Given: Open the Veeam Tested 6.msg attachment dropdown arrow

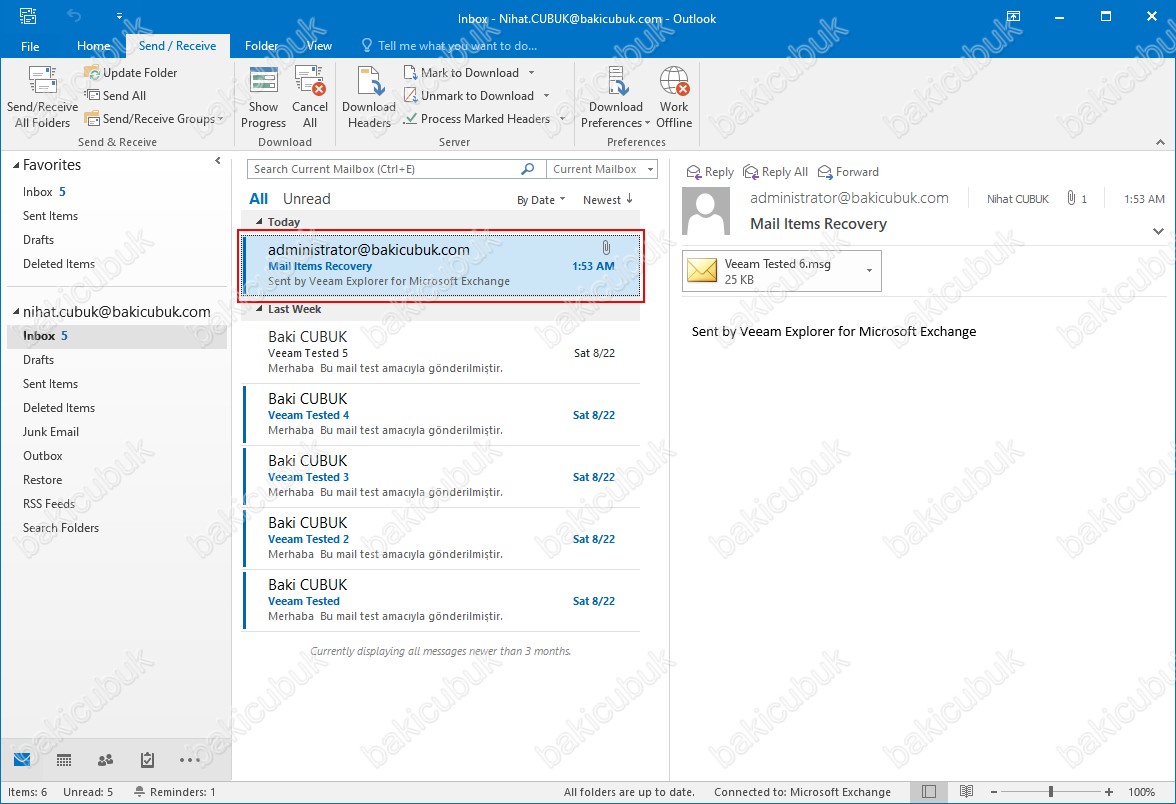Looking at the screenshot, I should pyautogui.click(x=869, y=271).
